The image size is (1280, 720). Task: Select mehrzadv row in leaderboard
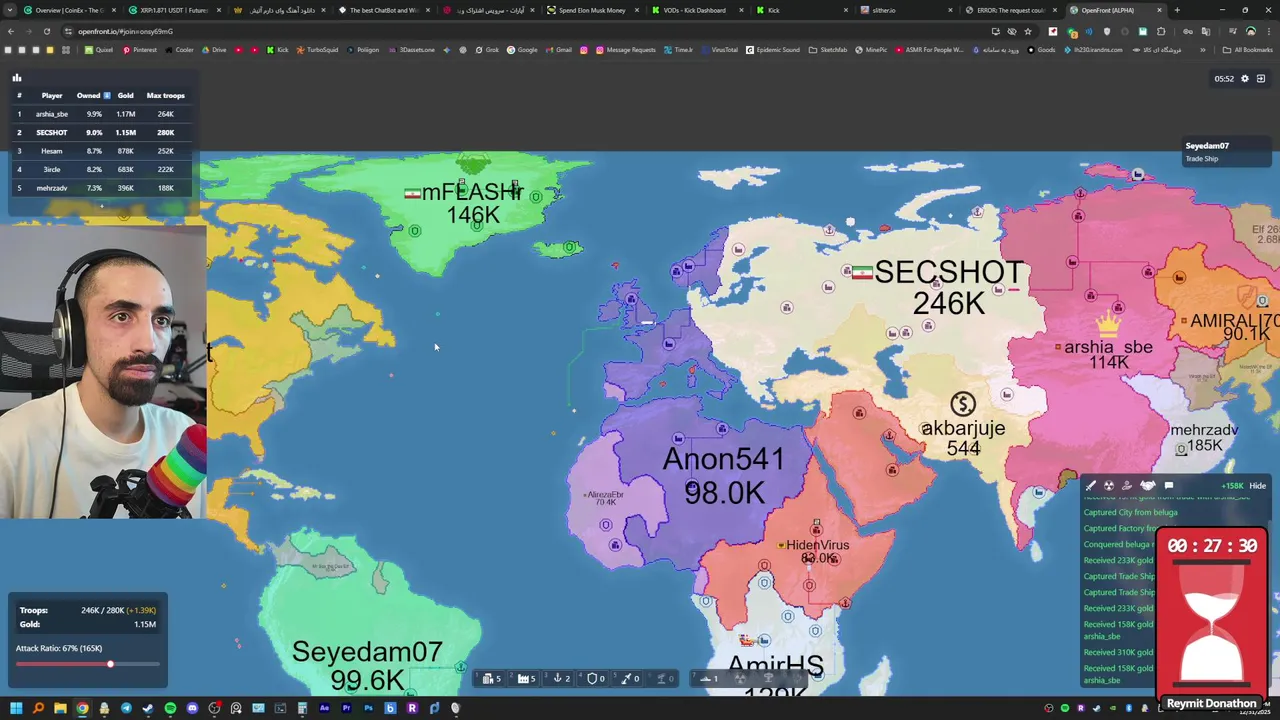100,188
